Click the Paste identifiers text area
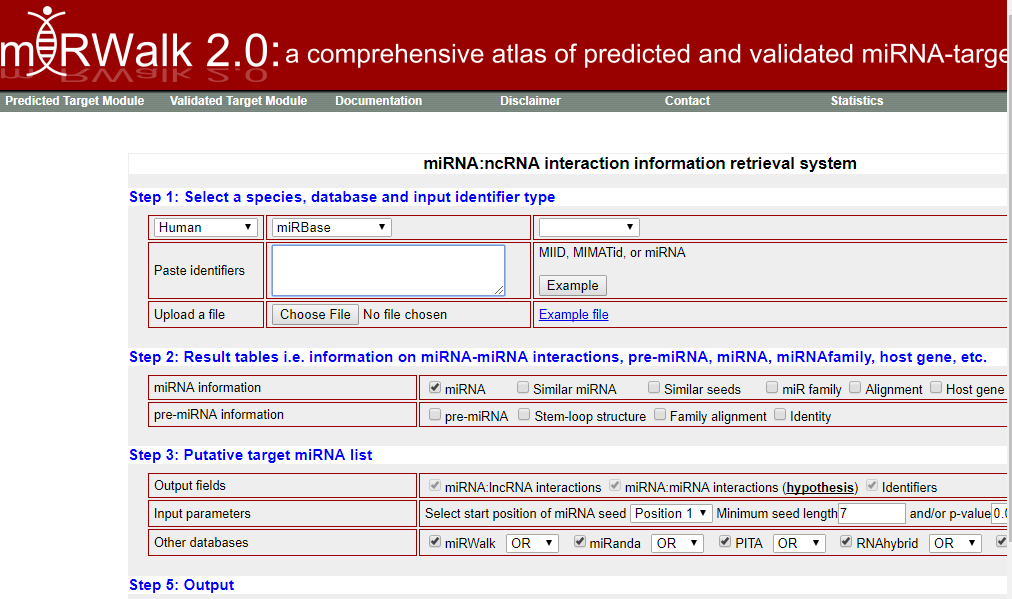 [x=388, y=270]
